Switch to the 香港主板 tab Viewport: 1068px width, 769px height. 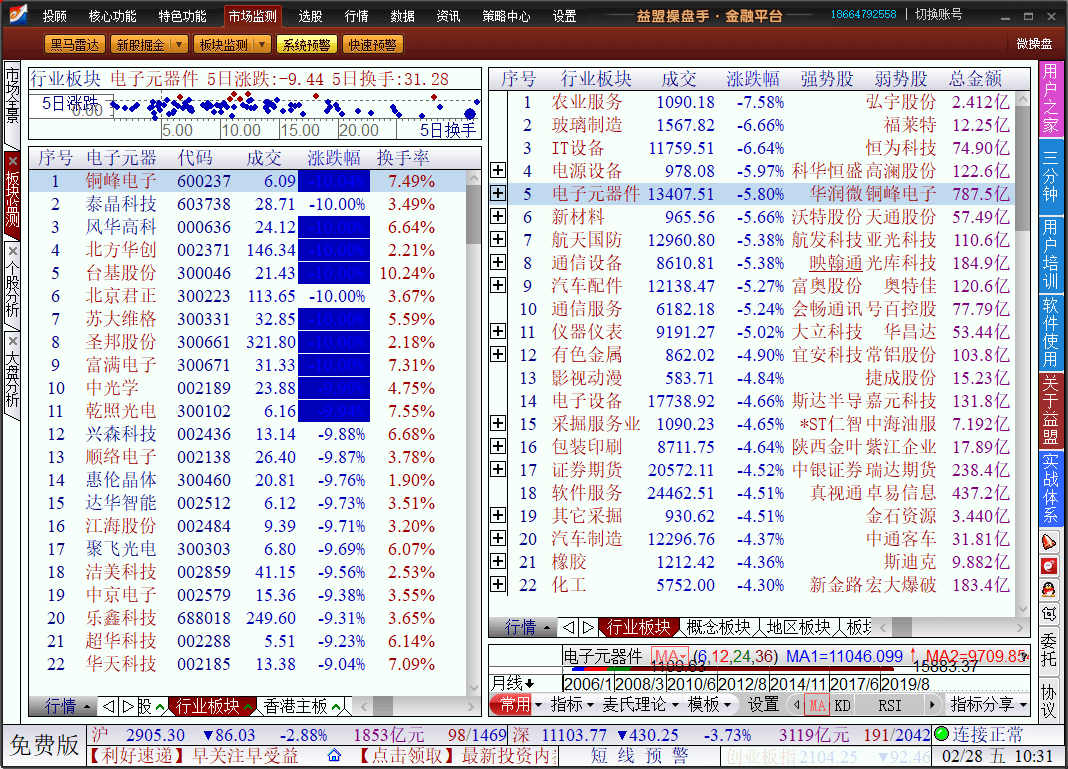(x=296, y=706)
